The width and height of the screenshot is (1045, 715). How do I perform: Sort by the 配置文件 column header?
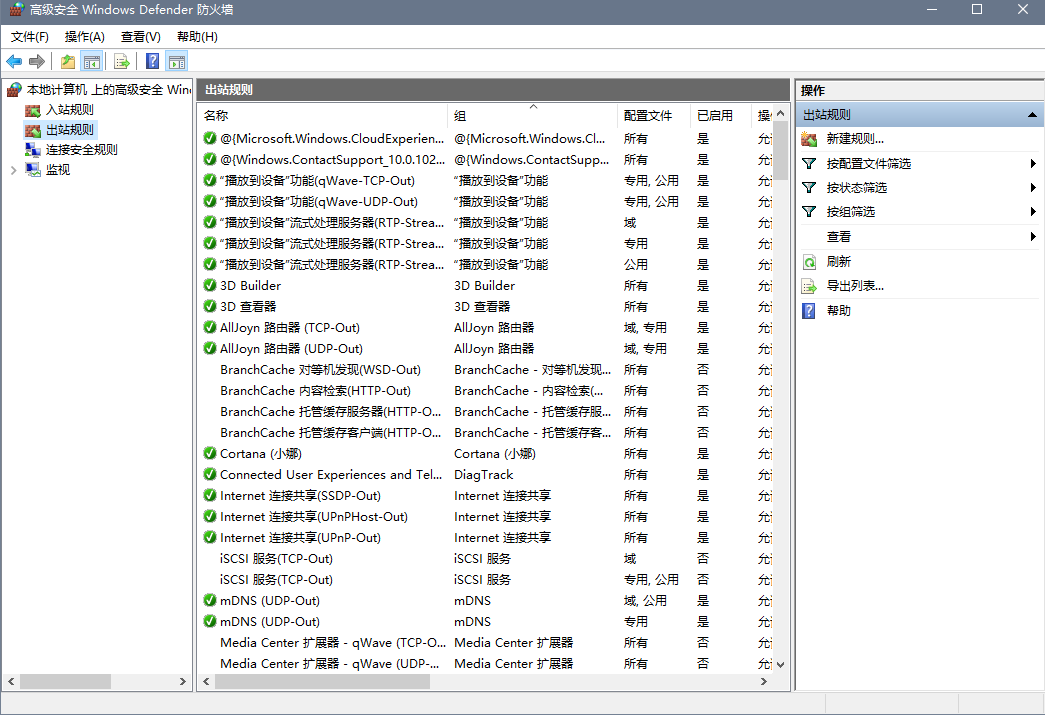(653, 115)
